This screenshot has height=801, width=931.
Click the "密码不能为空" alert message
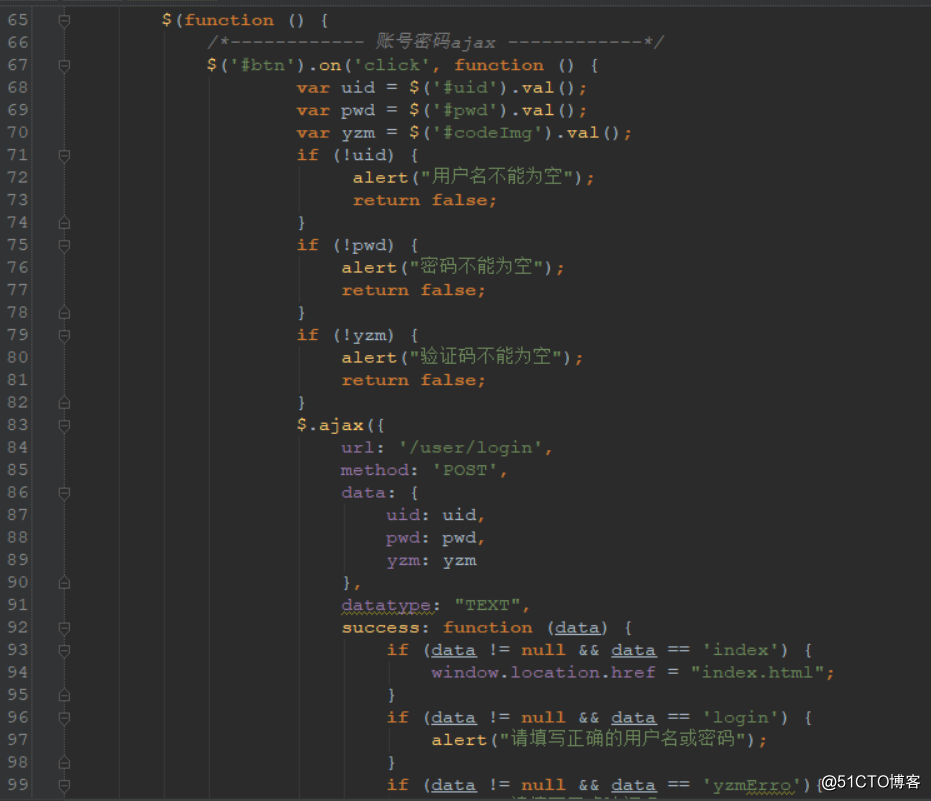coord(477,267)
